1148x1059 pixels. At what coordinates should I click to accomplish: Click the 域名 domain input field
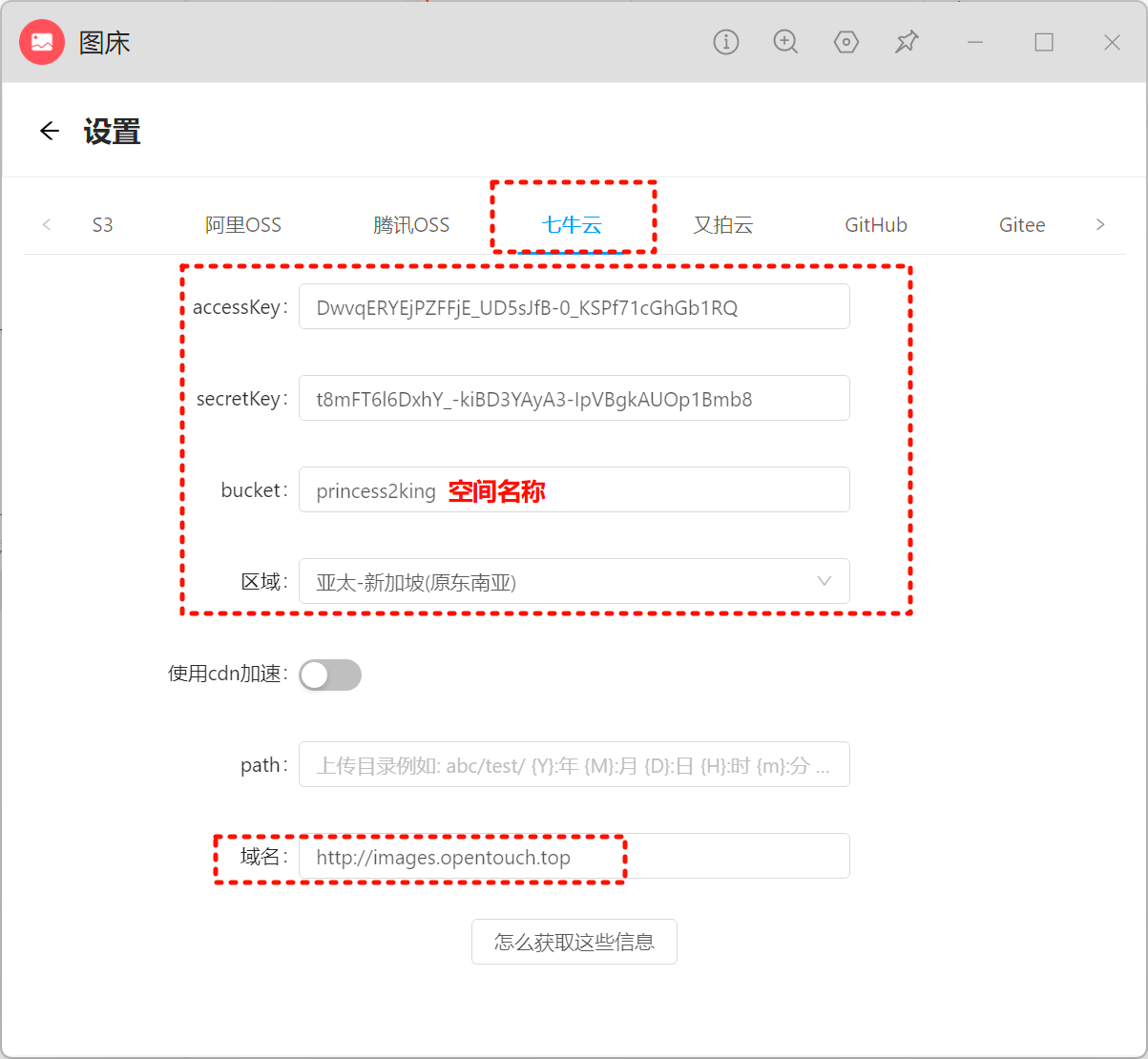pyautogui.click(x=574, y=856)
